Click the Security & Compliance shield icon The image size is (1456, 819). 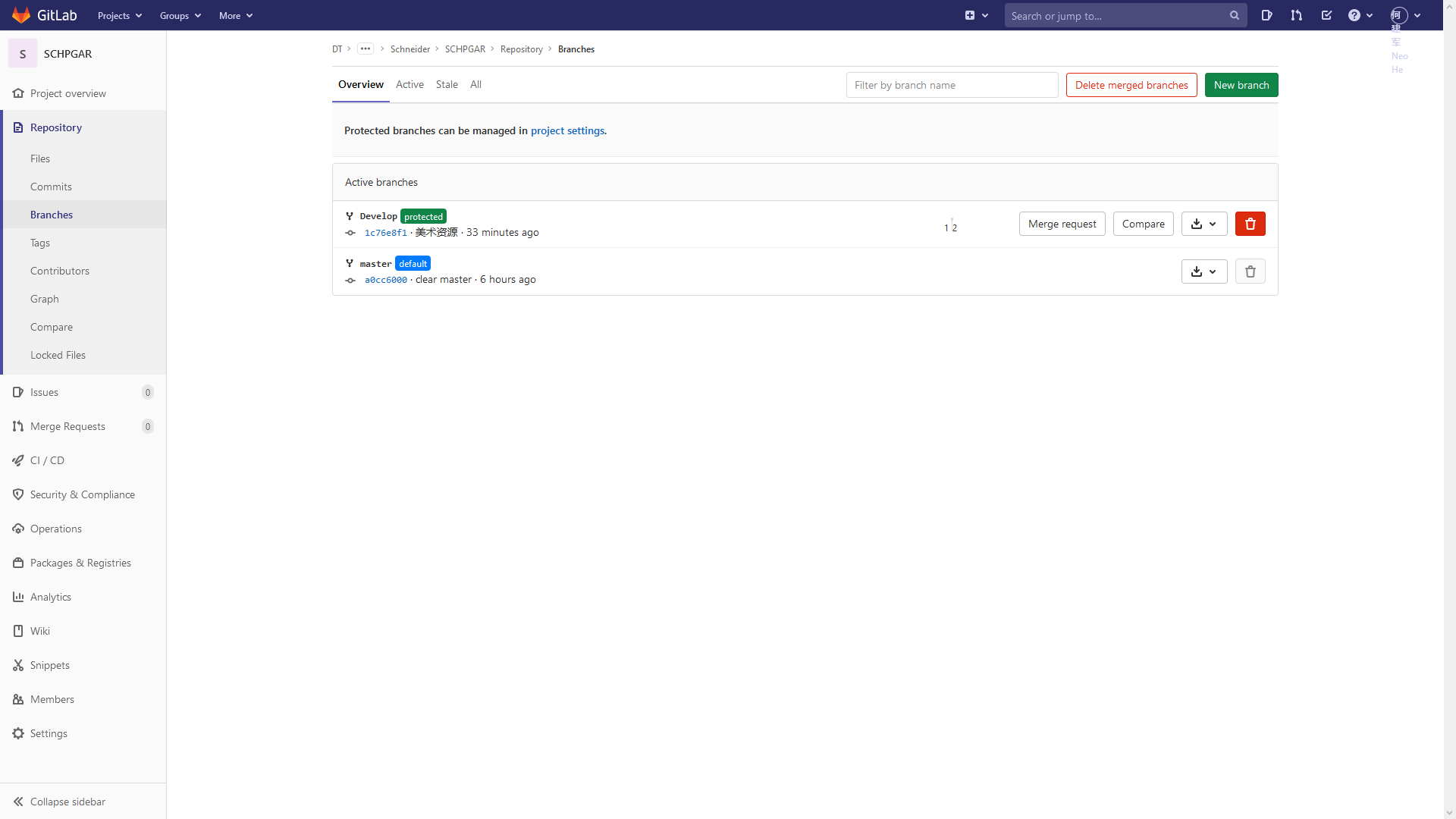click(x=18, y=494)
